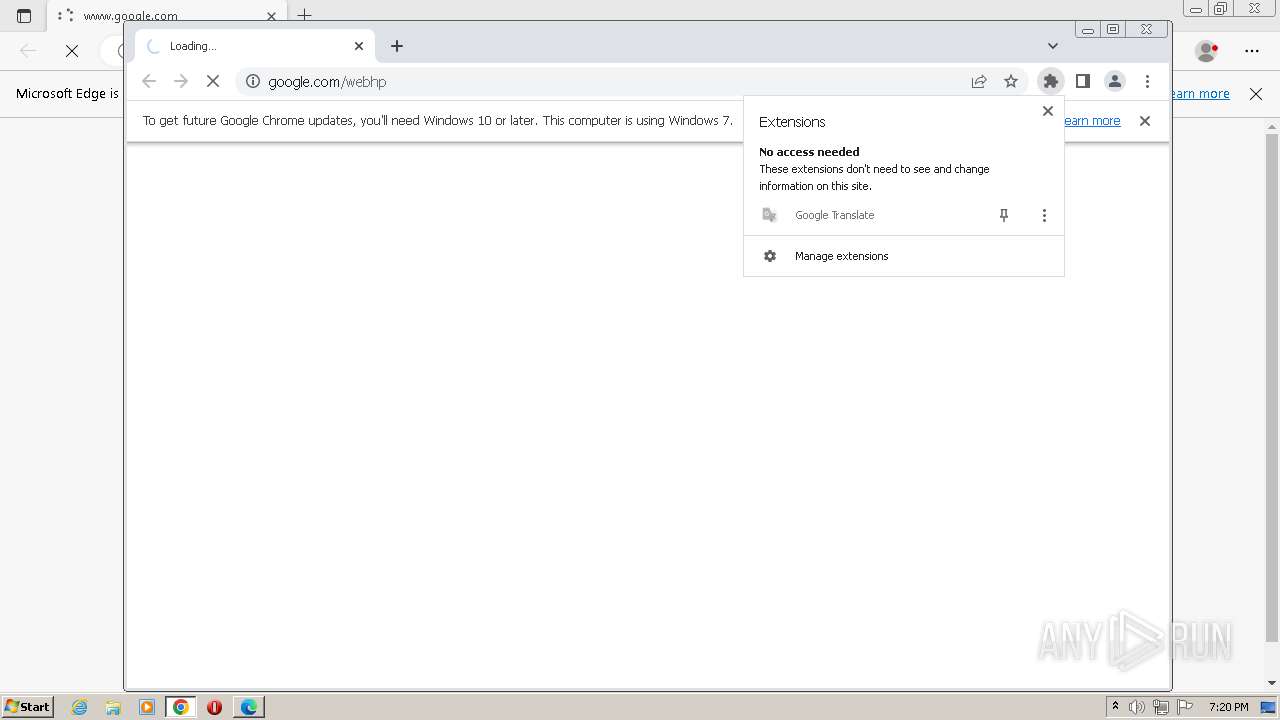
Task: Open new tab in Edge window
Action: tap(305, 16)
